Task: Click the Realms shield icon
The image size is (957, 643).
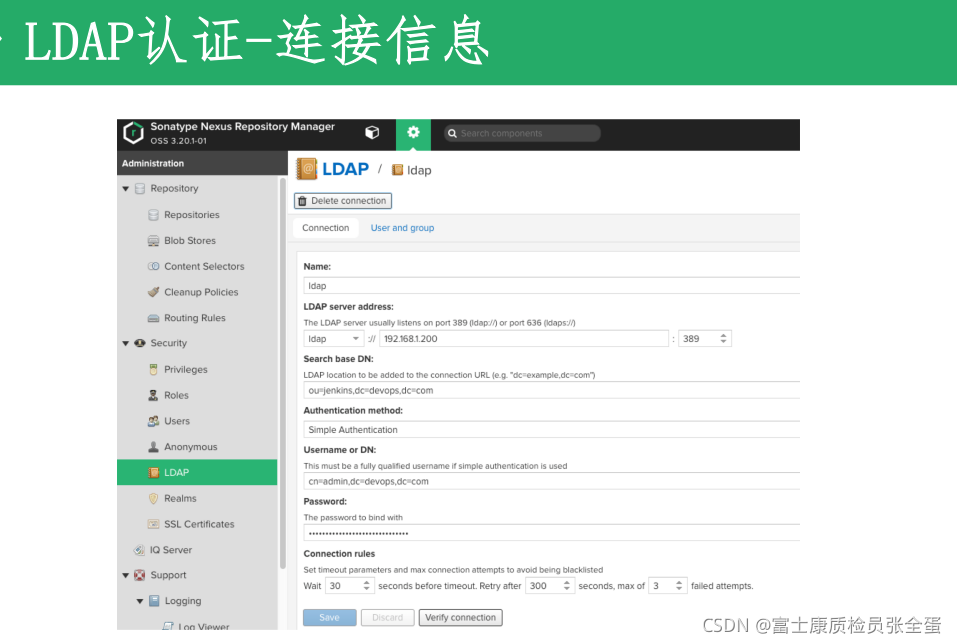Action: pos(153,498)
